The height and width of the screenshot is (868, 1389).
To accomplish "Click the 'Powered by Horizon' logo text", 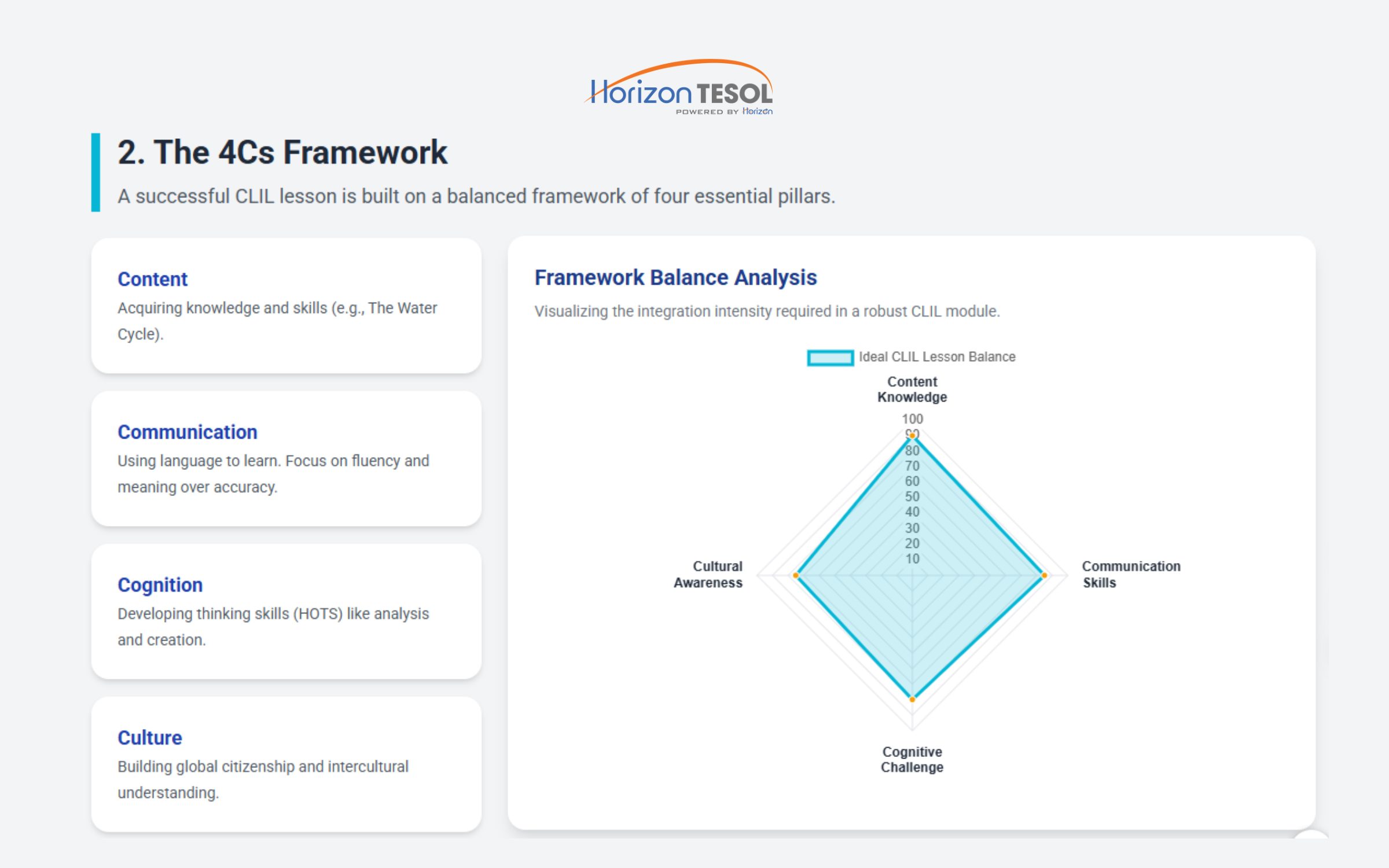I will (x=723, y=111).
